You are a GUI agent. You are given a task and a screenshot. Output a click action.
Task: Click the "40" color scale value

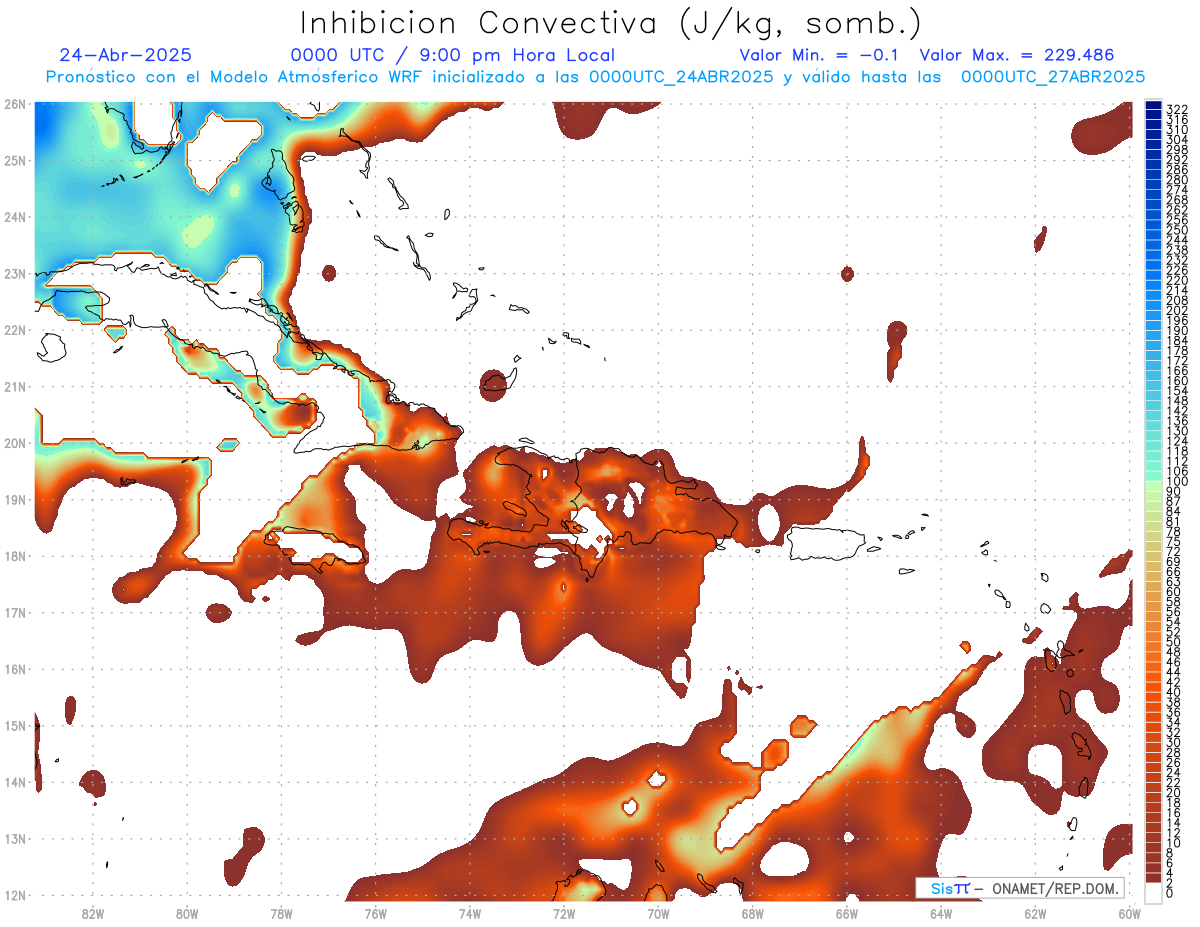coord(1174,692)
